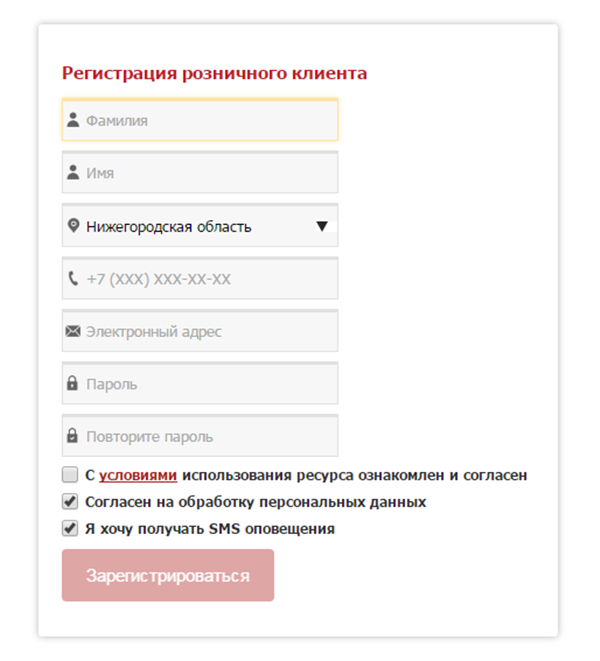Click the location pin icon by region
The image size is (600, 661).
coord(73,226)
